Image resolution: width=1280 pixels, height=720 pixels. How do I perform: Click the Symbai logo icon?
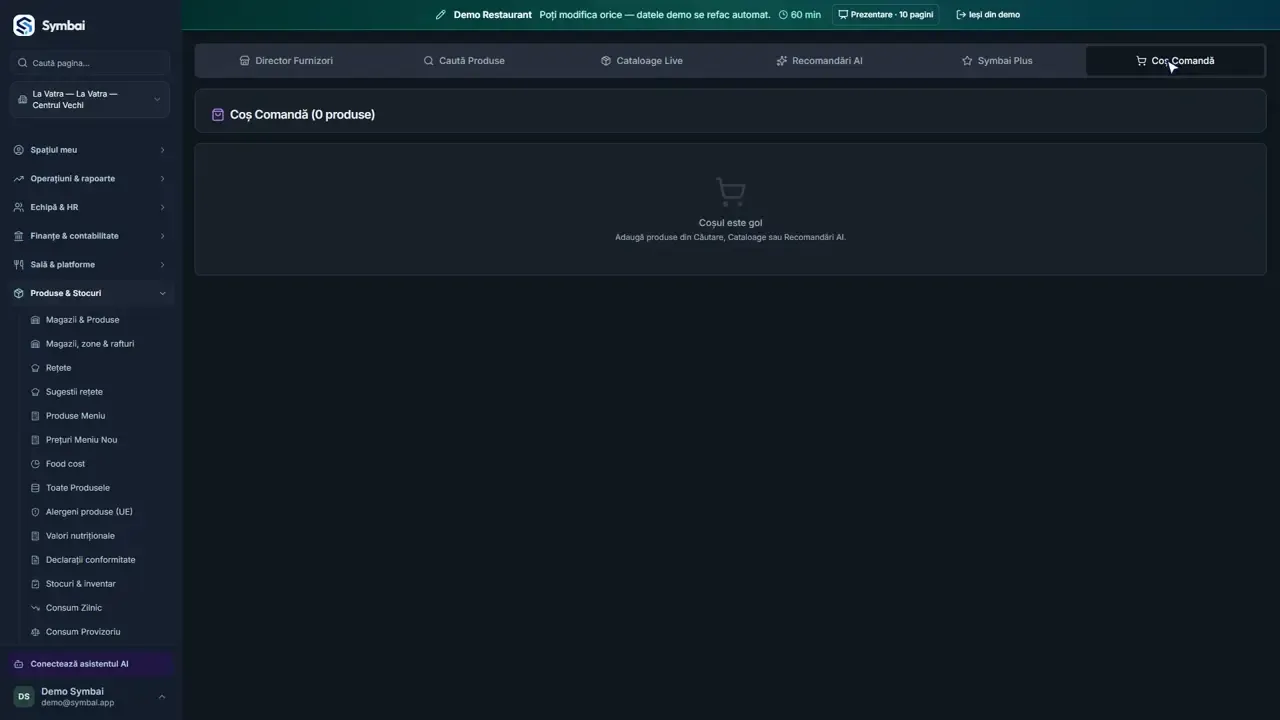tap(23, 25)
